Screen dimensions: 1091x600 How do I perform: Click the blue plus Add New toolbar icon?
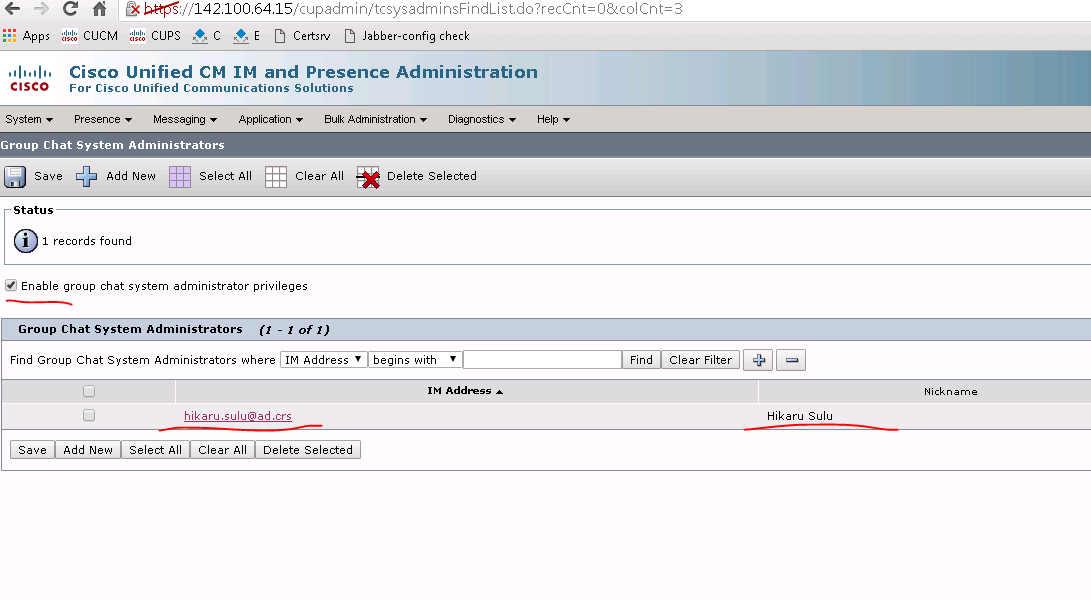pyautogui.click(x=86, y=177)
